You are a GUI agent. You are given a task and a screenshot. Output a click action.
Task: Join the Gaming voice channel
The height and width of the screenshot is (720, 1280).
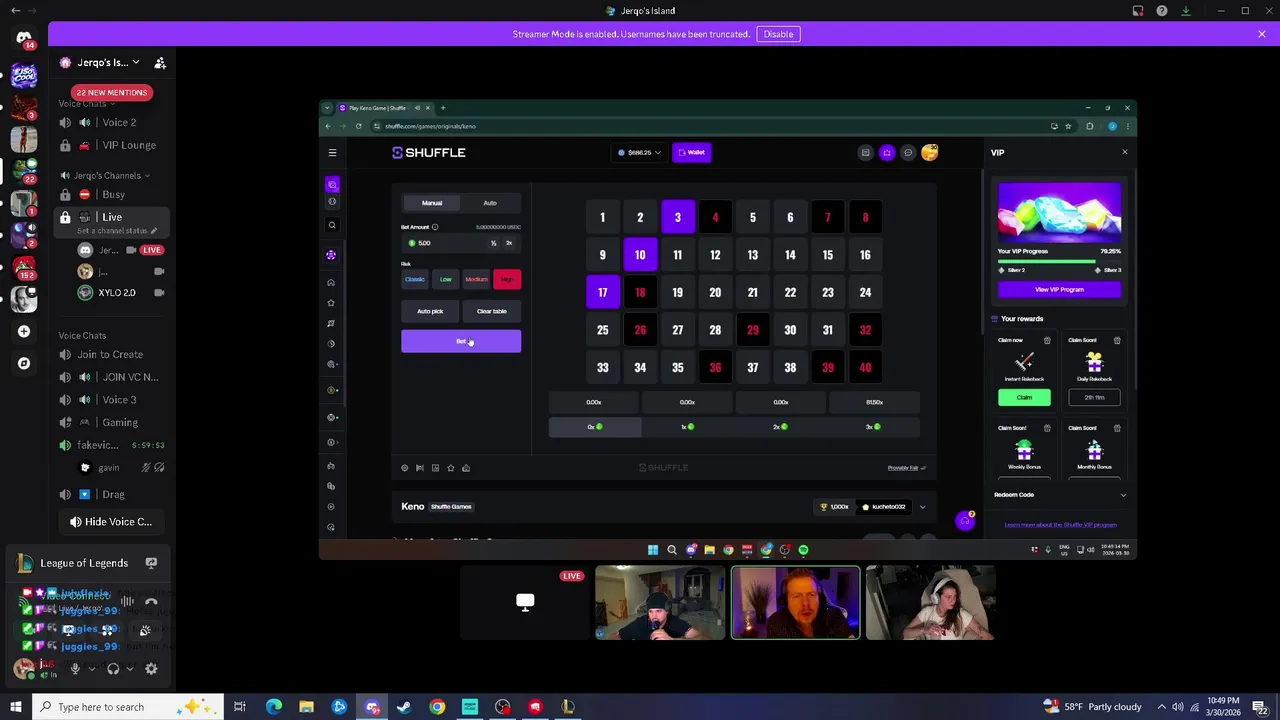point(110,422)
